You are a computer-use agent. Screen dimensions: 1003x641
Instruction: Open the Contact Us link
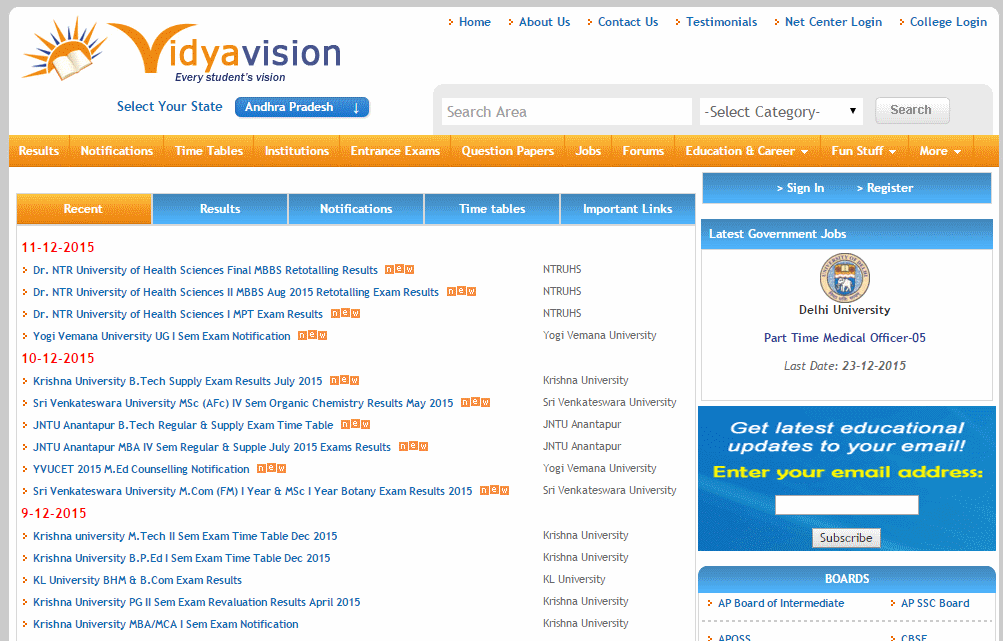tap(628, 22)
